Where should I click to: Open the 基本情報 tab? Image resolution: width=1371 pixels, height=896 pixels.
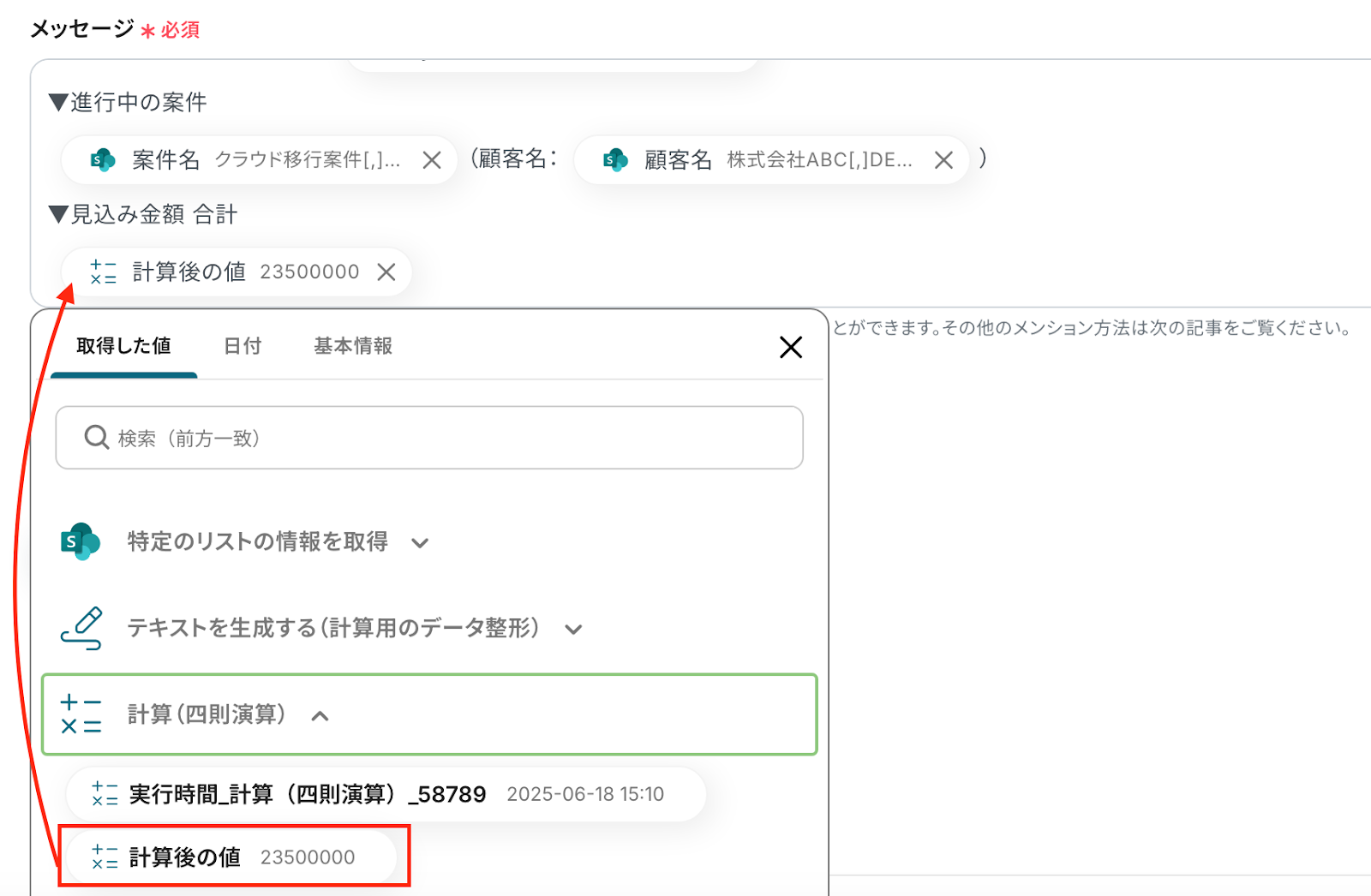352,346
